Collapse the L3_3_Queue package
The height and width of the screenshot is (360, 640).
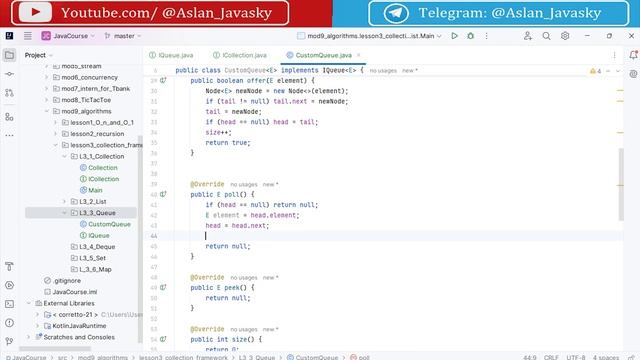tap(64, 213)
